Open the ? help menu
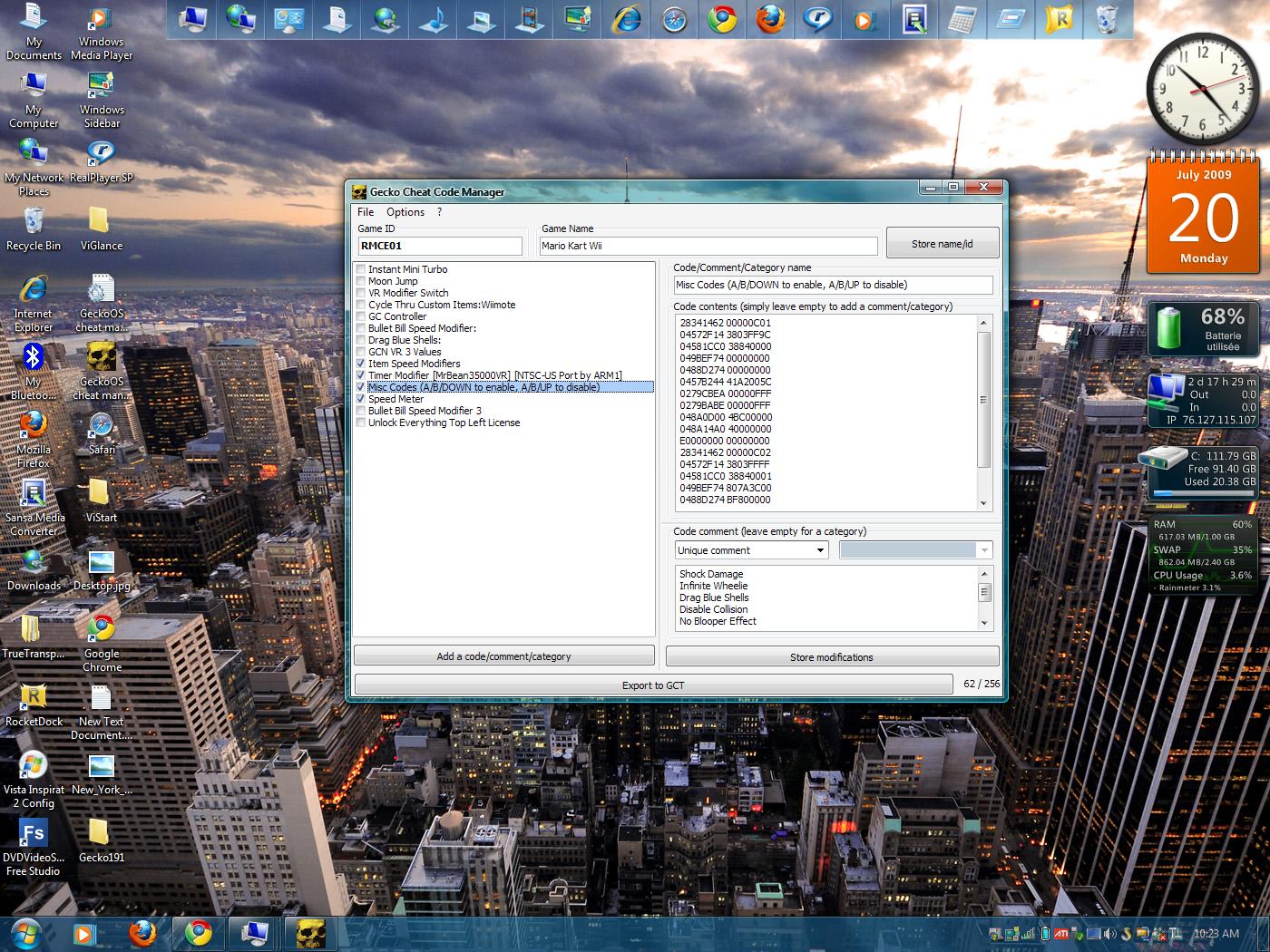 coord(440,212)
